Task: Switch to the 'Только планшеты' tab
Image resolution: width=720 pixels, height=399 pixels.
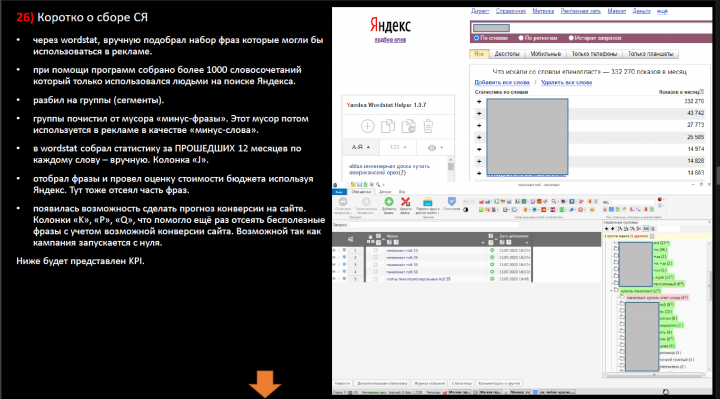Action: [650, 54]
